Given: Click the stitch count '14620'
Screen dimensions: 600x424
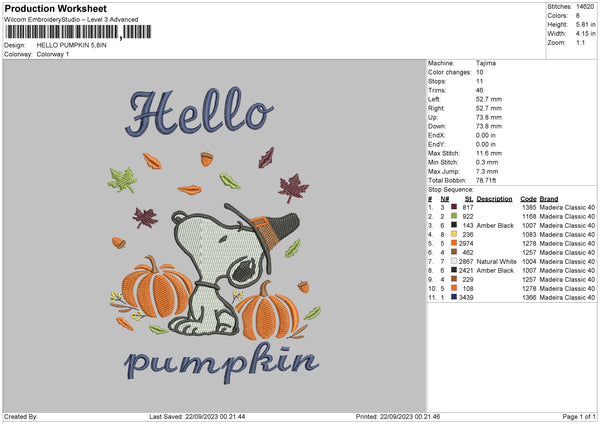Looking at the screenshot, I should (585, 7).
